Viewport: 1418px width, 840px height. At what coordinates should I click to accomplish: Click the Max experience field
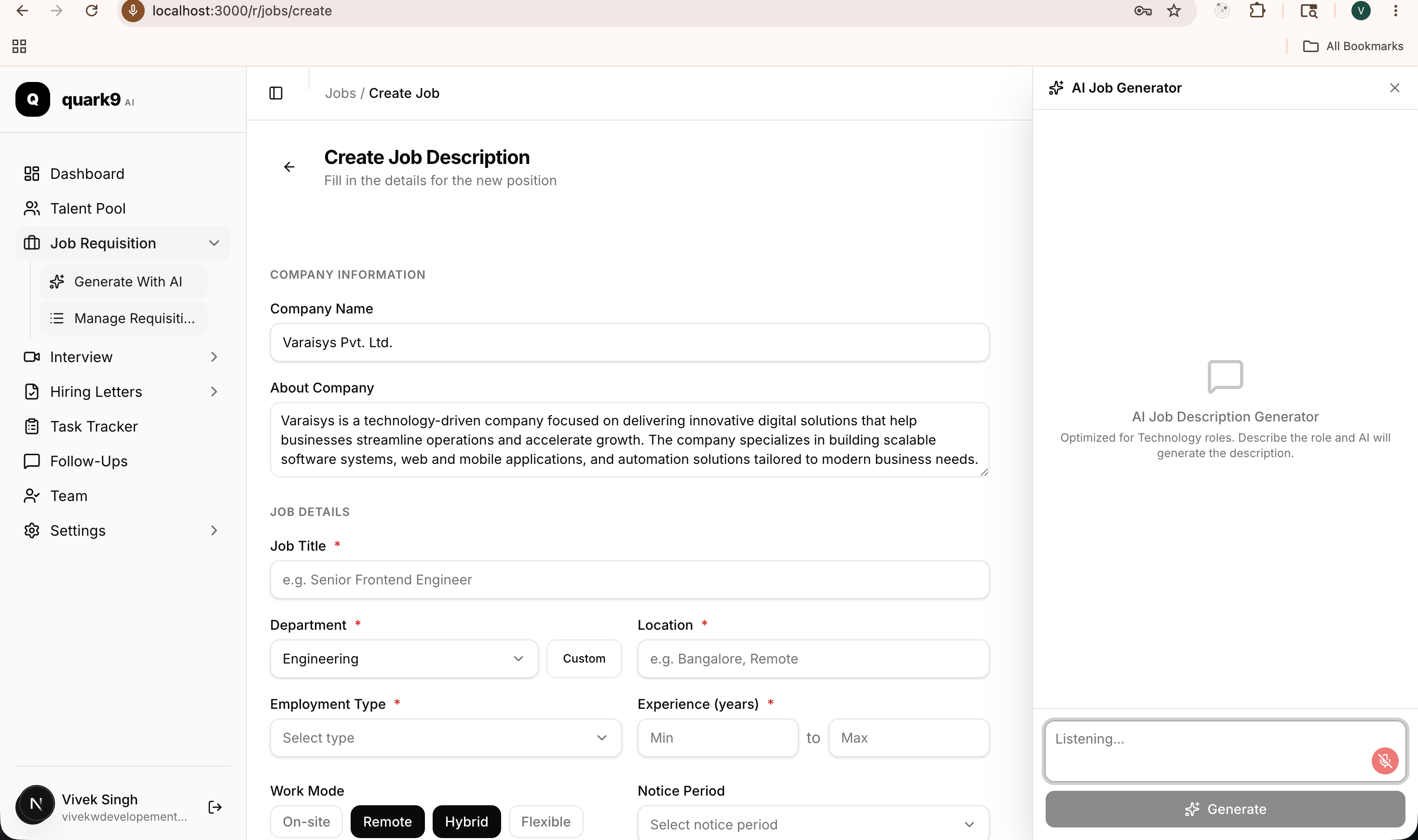[x=909, y=738]
